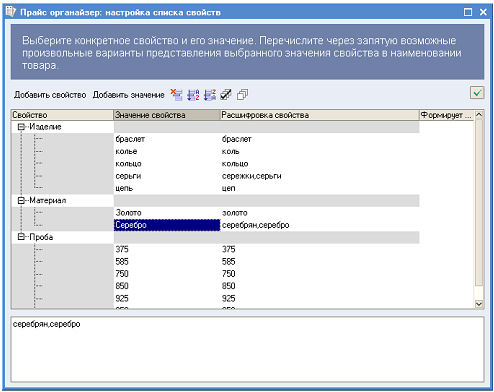Click the Расшифровка свойства column header
Image resolution: width=494 pixels, height=392 pixels.
[x=319, y=115]
